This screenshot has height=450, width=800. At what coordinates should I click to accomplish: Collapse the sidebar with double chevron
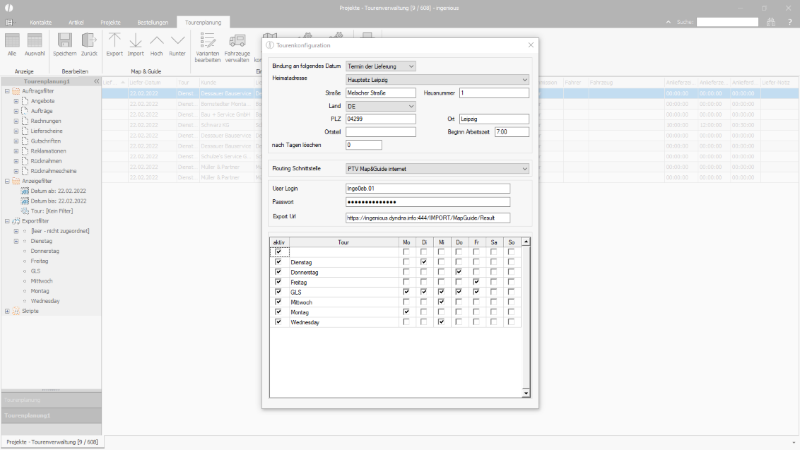tap(96, 81)
